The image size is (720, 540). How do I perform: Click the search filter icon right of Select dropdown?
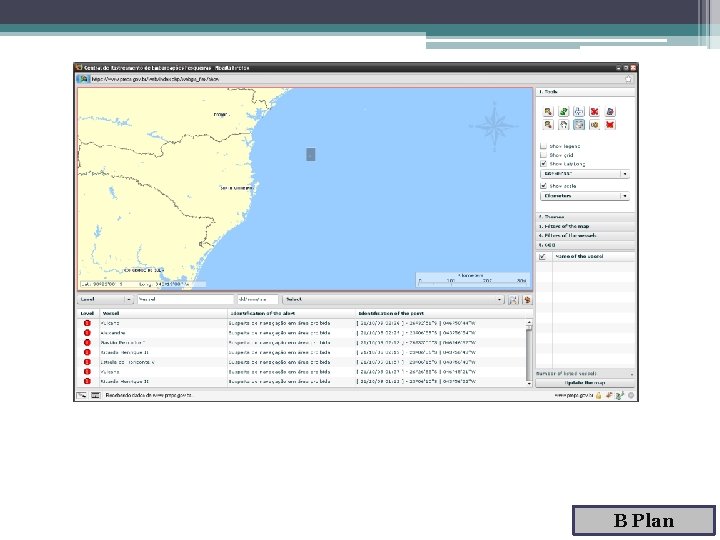[x=513, y=300]
